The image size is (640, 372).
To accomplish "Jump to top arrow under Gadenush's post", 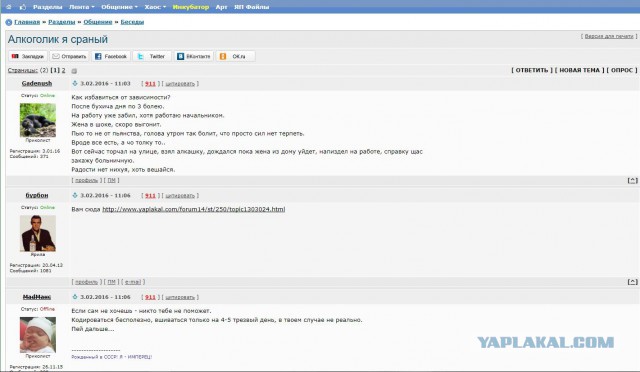I will tap(632, 180).
